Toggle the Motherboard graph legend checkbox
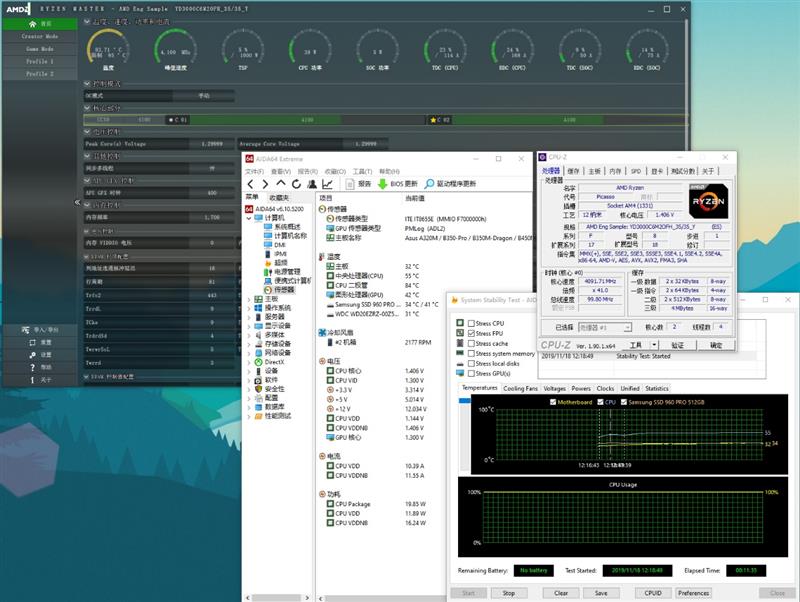Image resolution: width=800 pixels, height=602 pixels. (553, 402)
